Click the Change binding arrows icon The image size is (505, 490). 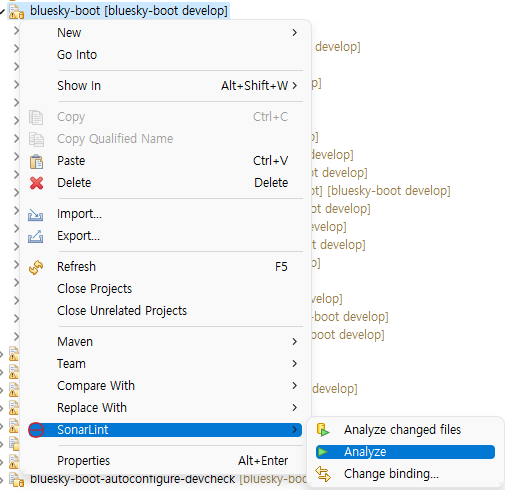323,474
